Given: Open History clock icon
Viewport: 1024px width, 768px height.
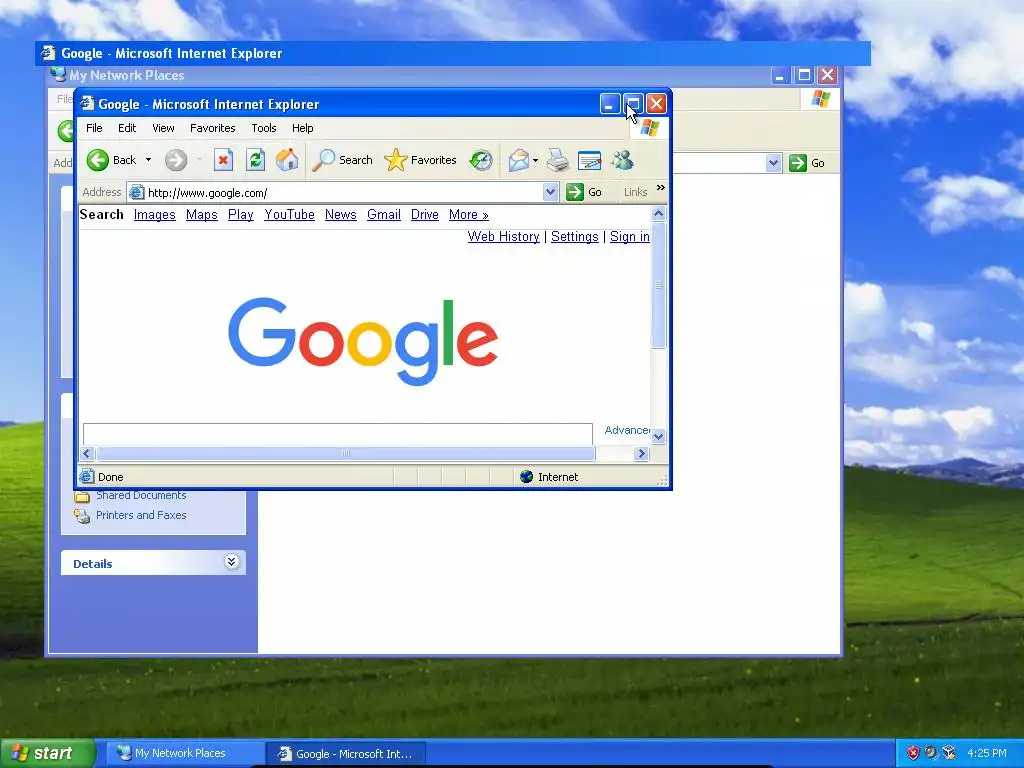Looking at the screenshot, I should (481, 160).
